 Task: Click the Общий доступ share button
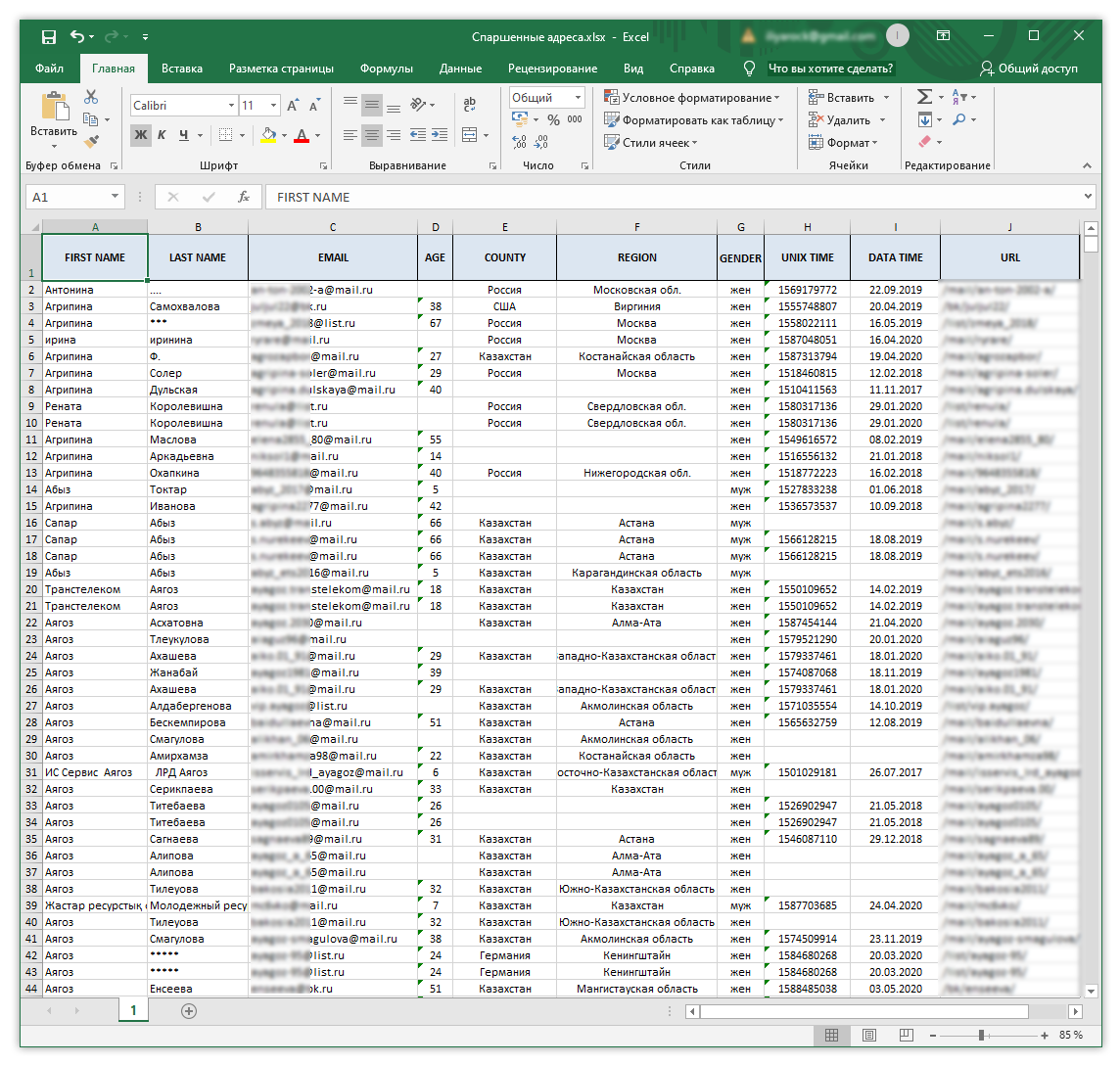coord(1028,69)
